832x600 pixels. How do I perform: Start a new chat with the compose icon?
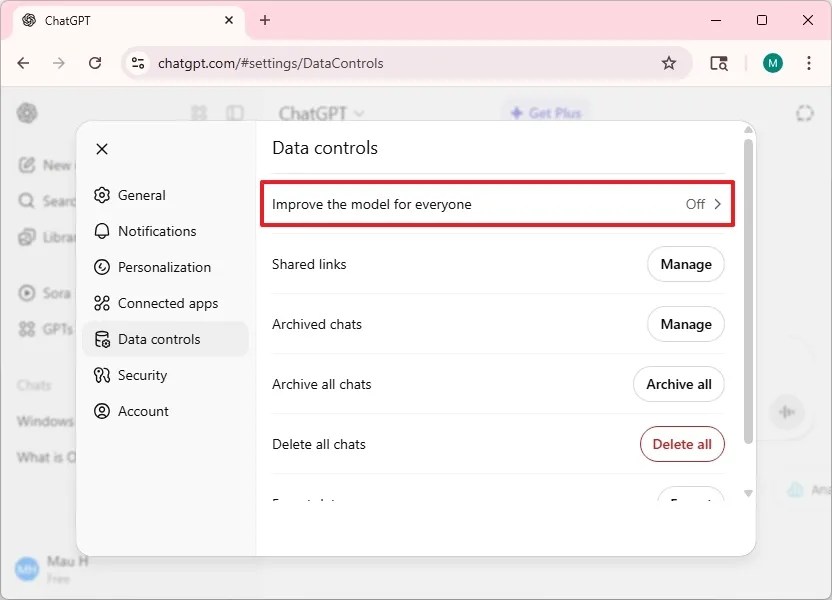(x=27, y=165)
